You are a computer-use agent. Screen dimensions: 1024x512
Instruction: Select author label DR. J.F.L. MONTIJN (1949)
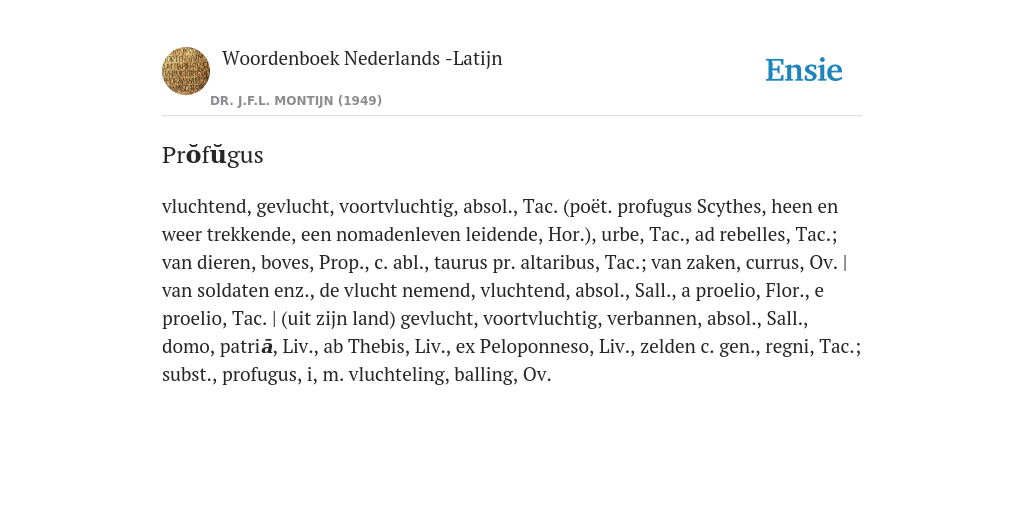coord(296,101)
